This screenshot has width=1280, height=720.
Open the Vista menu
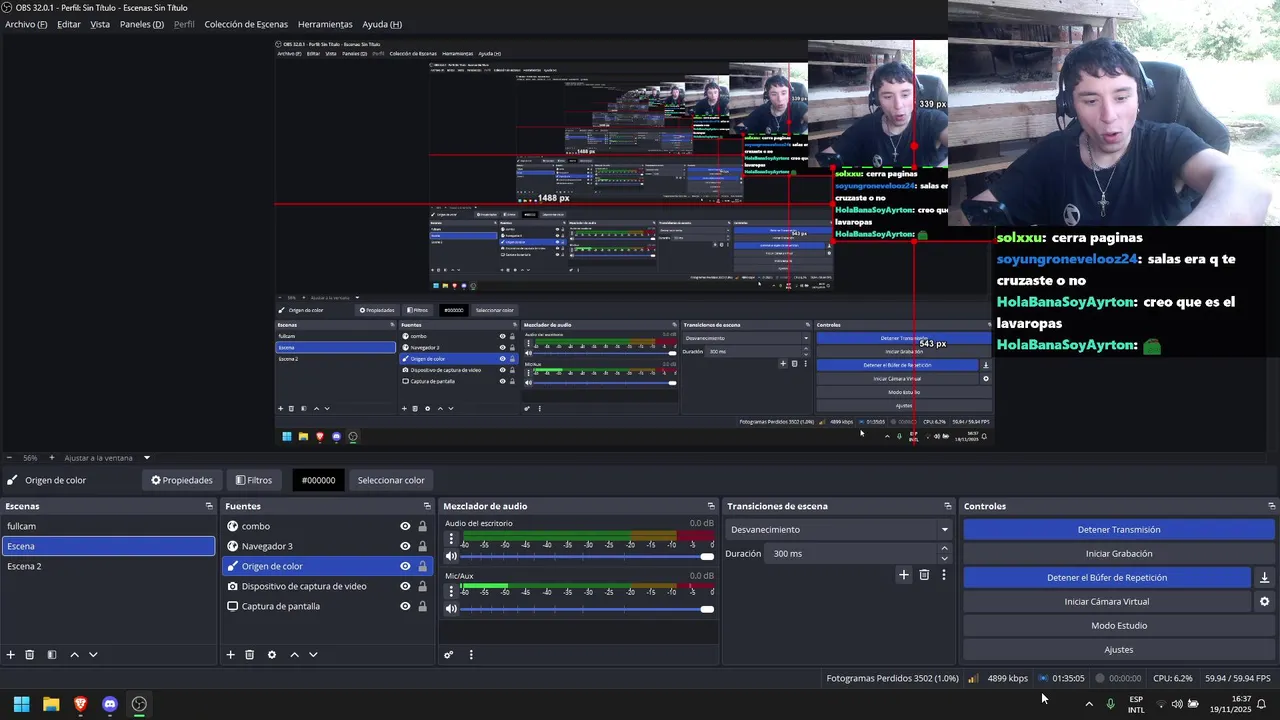coord(100,24)
